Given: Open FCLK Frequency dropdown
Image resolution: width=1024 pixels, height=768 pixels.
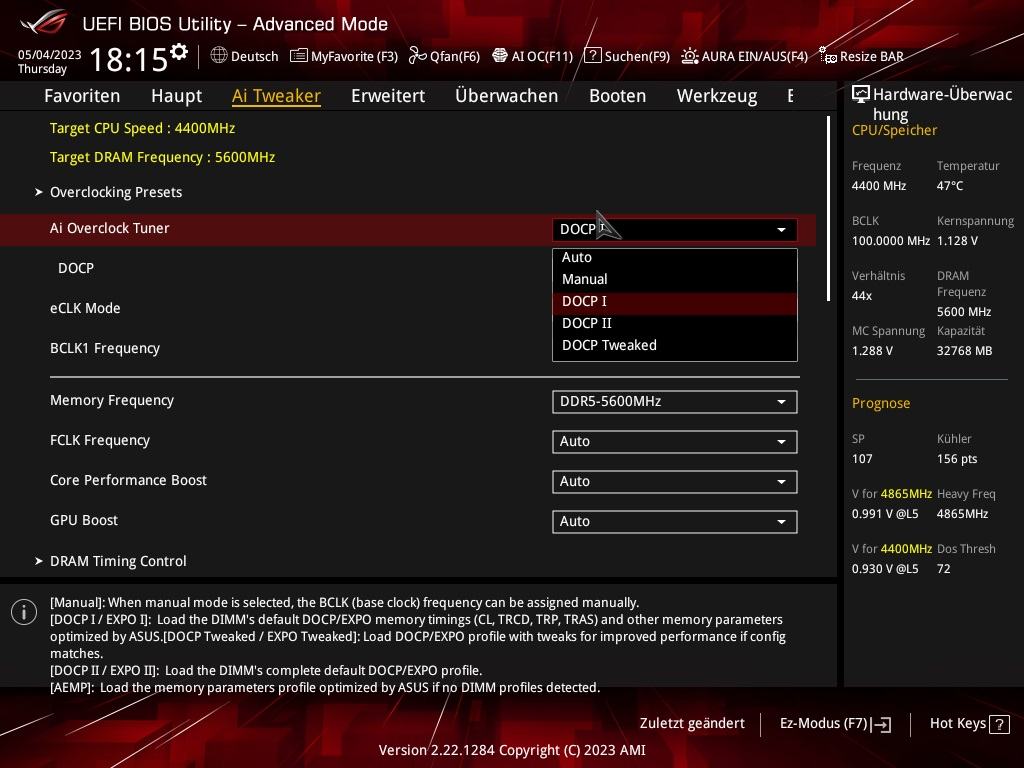Looking at the screenshot, I should [x=675, y=441].
